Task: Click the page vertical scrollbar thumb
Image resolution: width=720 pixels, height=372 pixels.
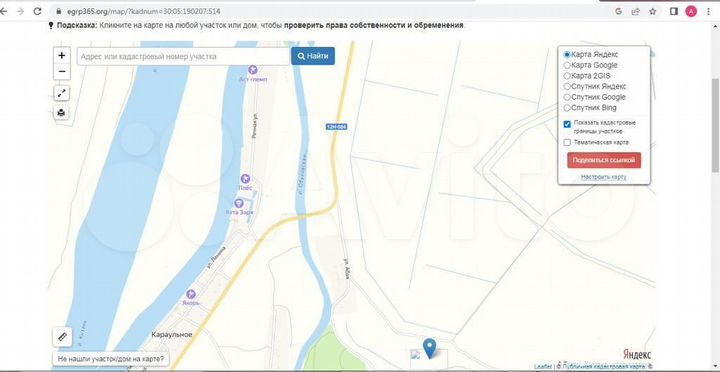Action: 715,125
